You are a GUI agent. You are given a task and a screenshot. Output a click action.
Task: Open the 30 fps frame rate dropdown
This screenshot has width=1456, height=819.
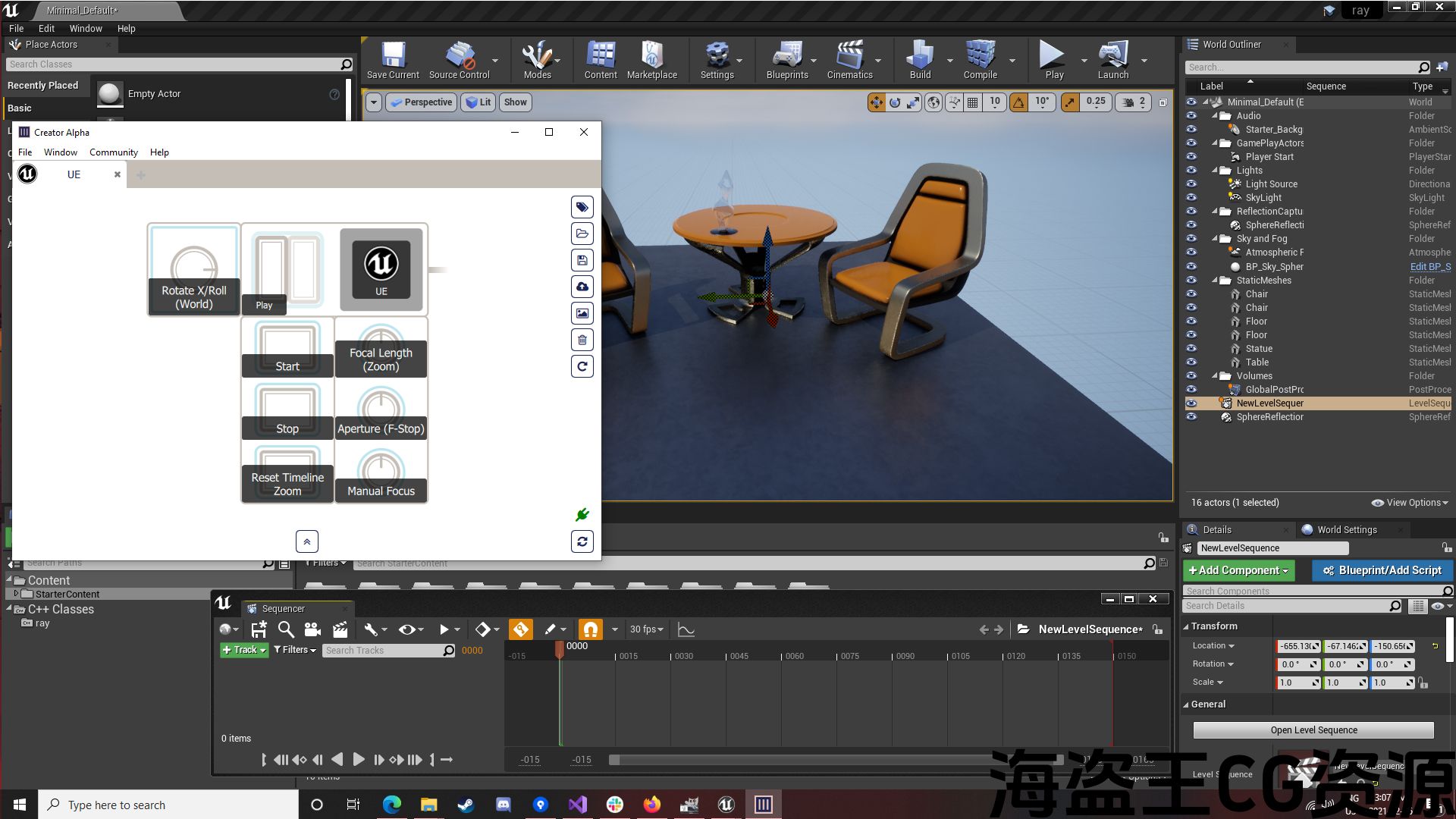[x=647, y=629]
